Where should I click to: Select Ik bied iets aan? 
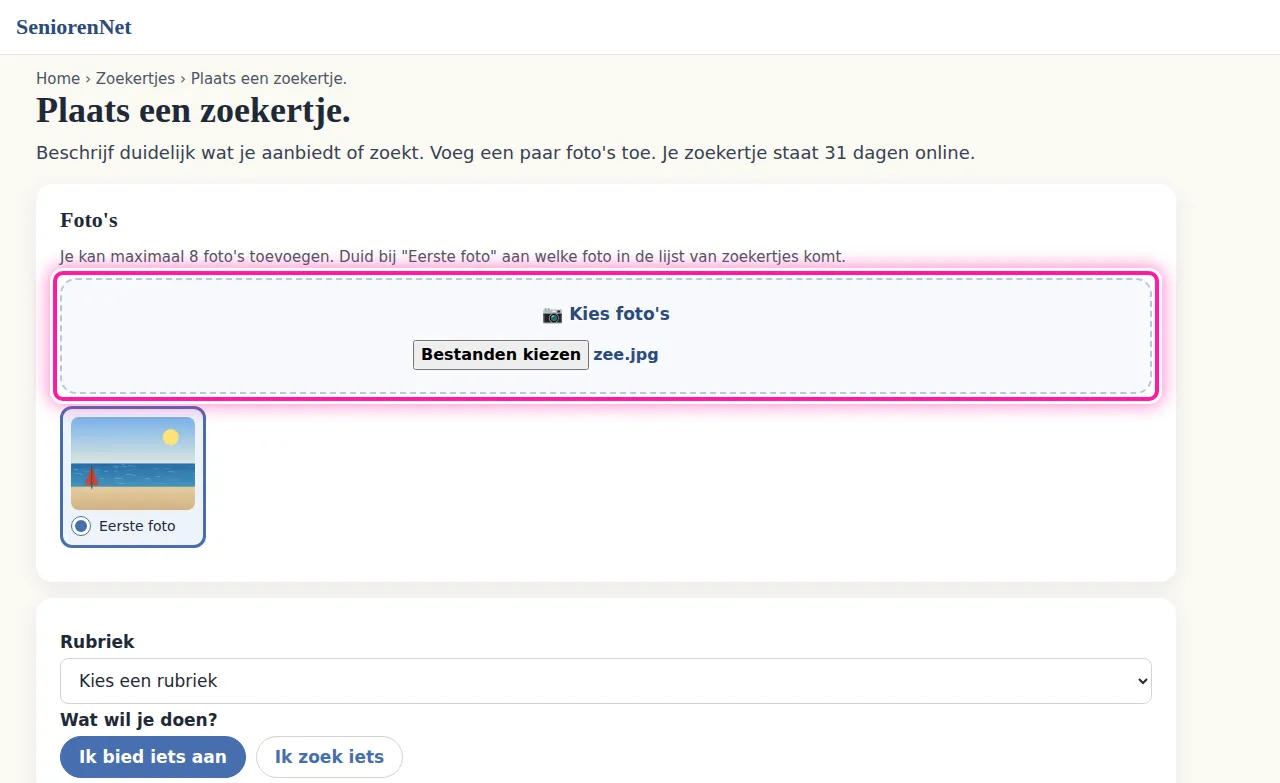coord(153,757)
